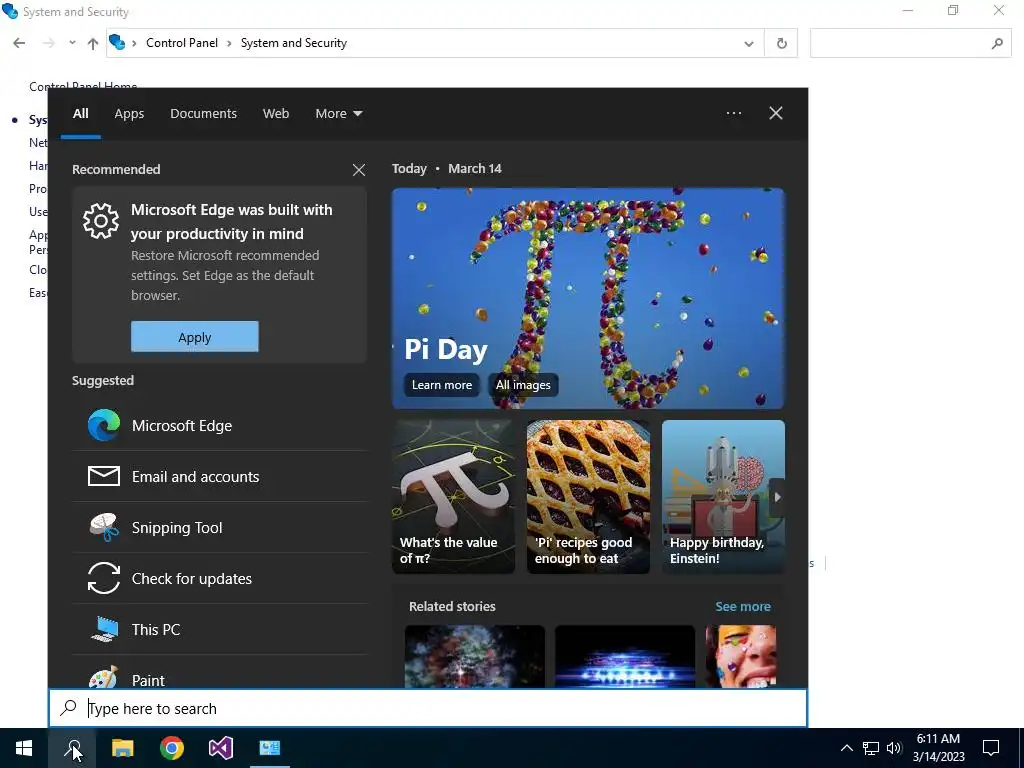1024x768 pixels.
Task: Apply recommended Edge settings
Action: [195, 337]
